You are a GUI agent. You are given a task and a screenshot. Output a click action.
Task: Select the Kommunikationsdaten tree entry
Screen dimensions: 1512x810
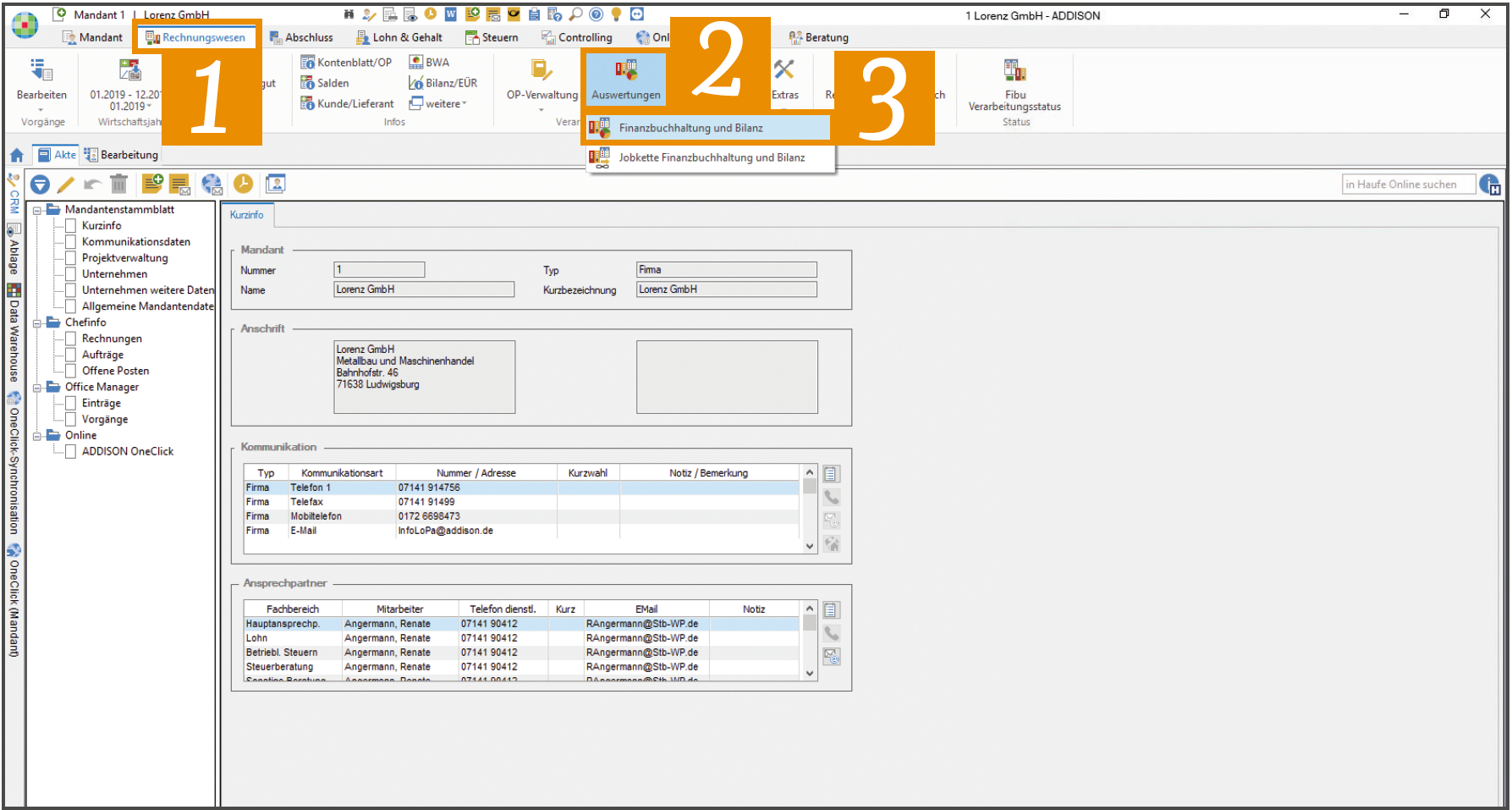pyautogui.click(x=135, y=241)
